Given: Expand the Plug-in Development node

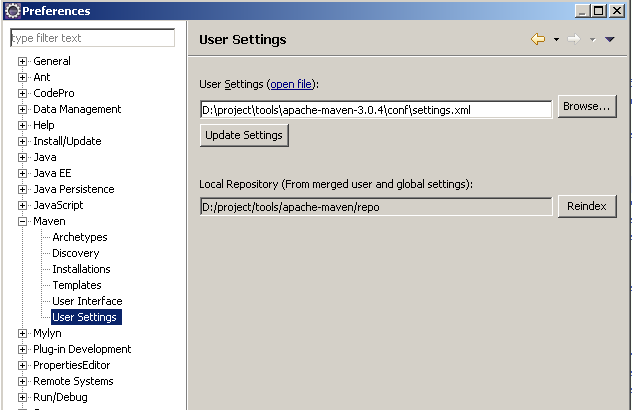Looking at the screenshot, I should (x=23, y=350).
